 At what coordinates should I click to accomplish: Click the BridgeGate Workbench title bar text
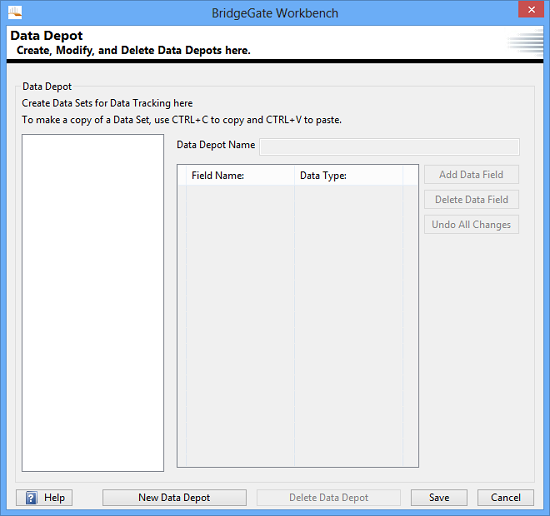tap(275, 13)
